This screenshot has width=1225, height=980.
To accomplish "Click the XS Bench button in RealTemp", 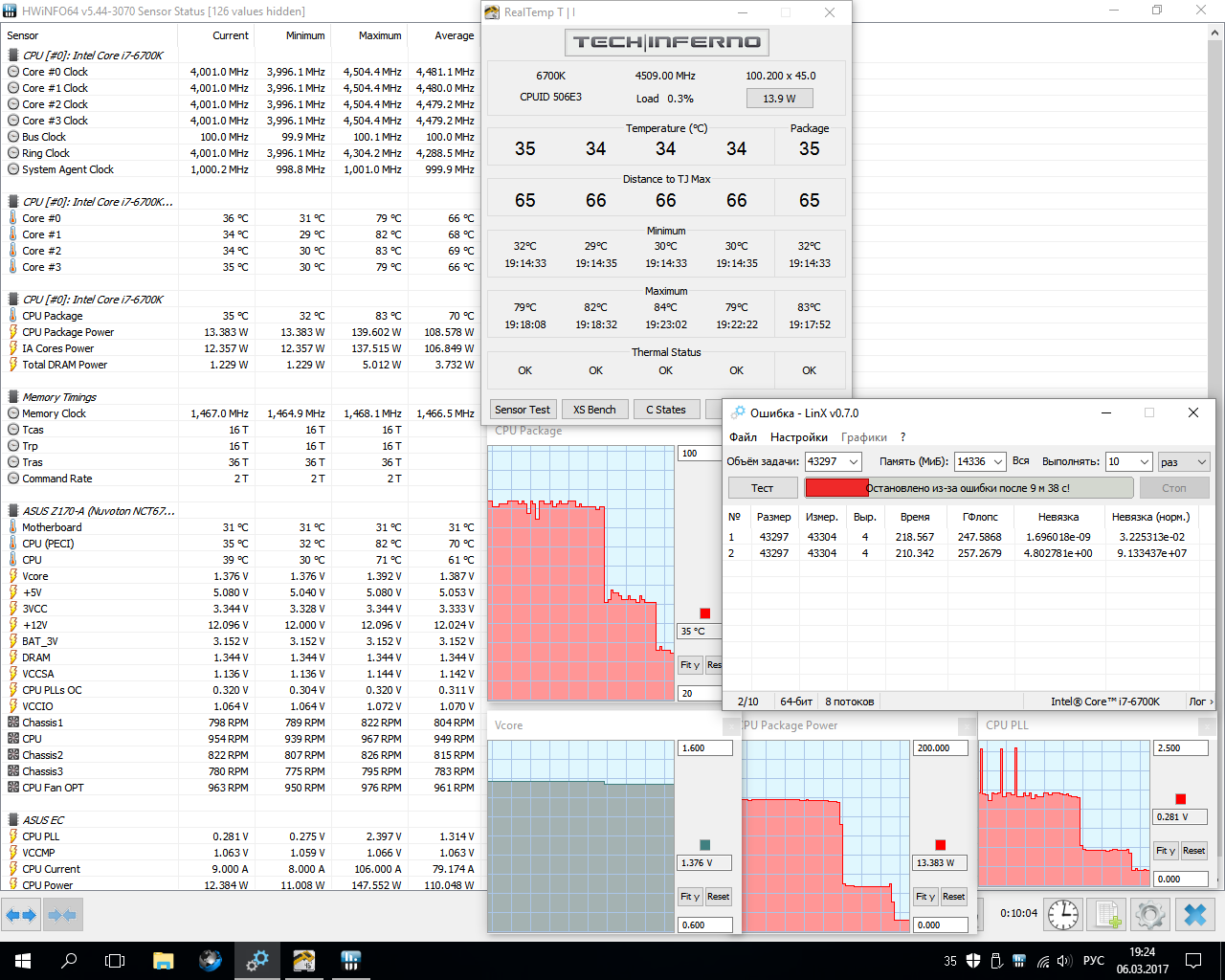I will (x=594, y=410).
